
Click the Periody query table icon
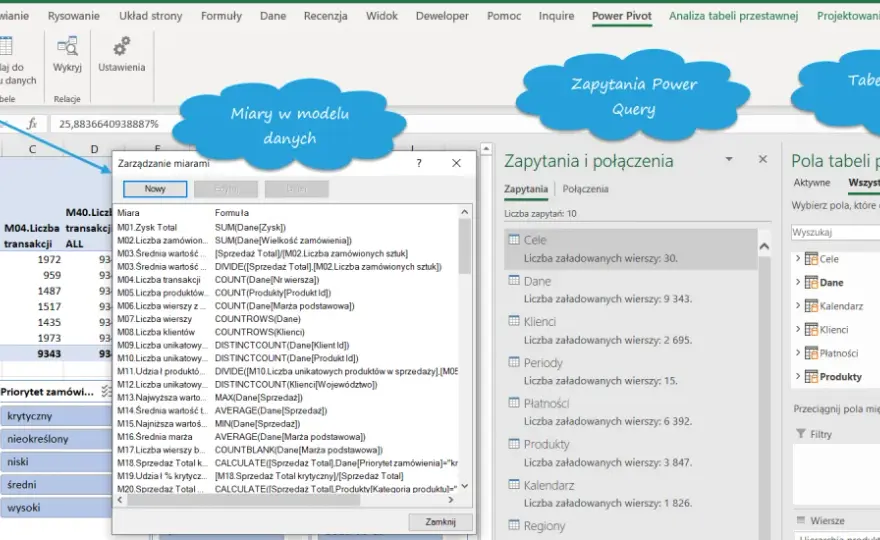pyautogui.click(x=514, y=362)
